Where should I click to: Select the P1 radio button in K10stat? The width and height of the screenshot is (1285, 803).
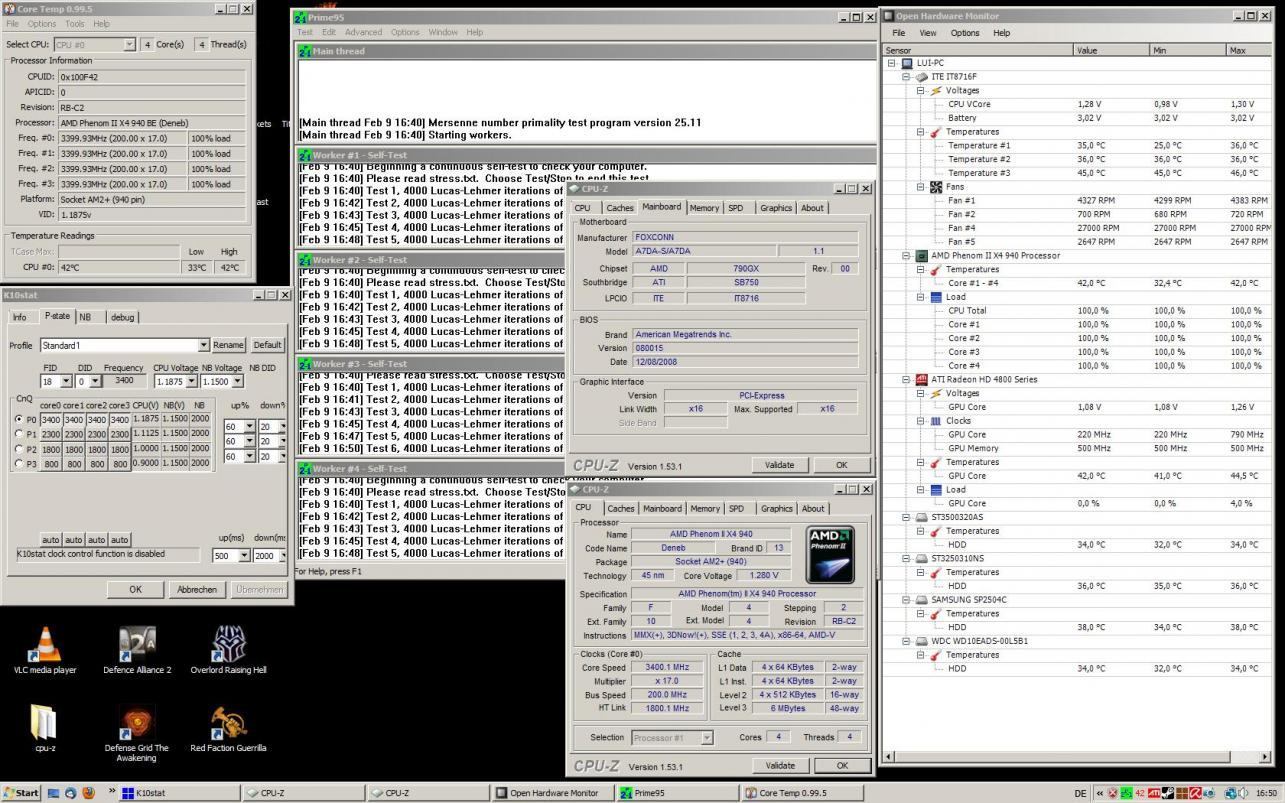pyautogui.click(x=19, y=434)
